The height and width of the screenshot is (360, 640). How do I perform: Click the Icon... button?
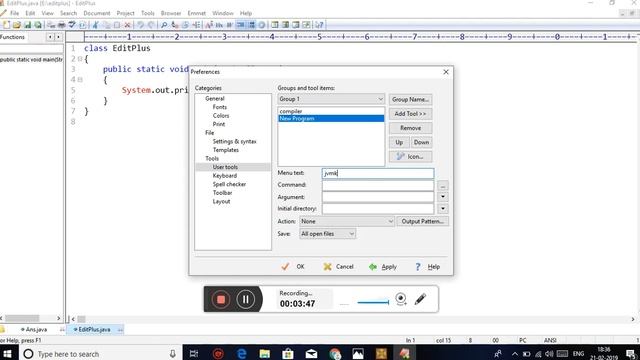tap(410, 157)
